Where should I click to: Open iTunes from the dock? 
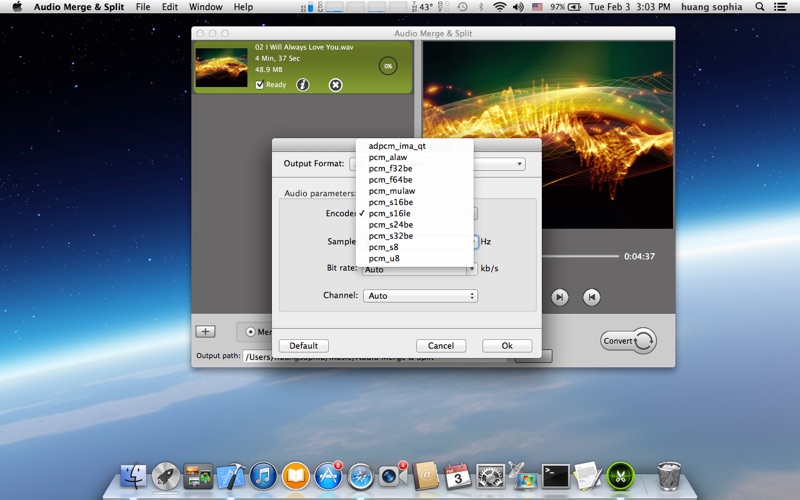[263, 475]
